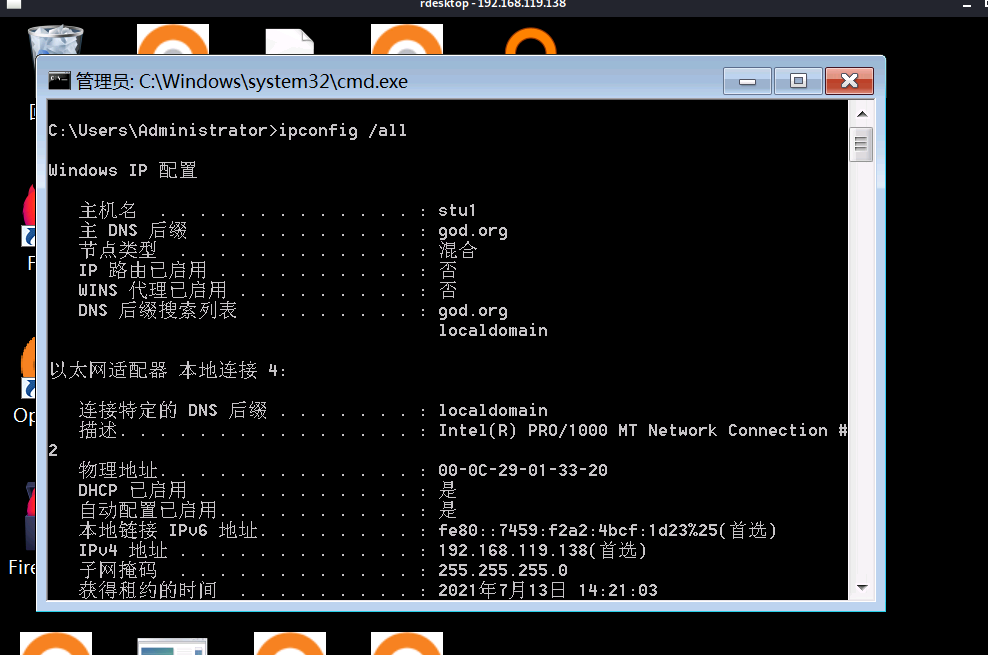This screenshot has height=655, width=988.
Task: Click the lease time 2021年7月13日 14:21:03
Action: click(548, 590)
